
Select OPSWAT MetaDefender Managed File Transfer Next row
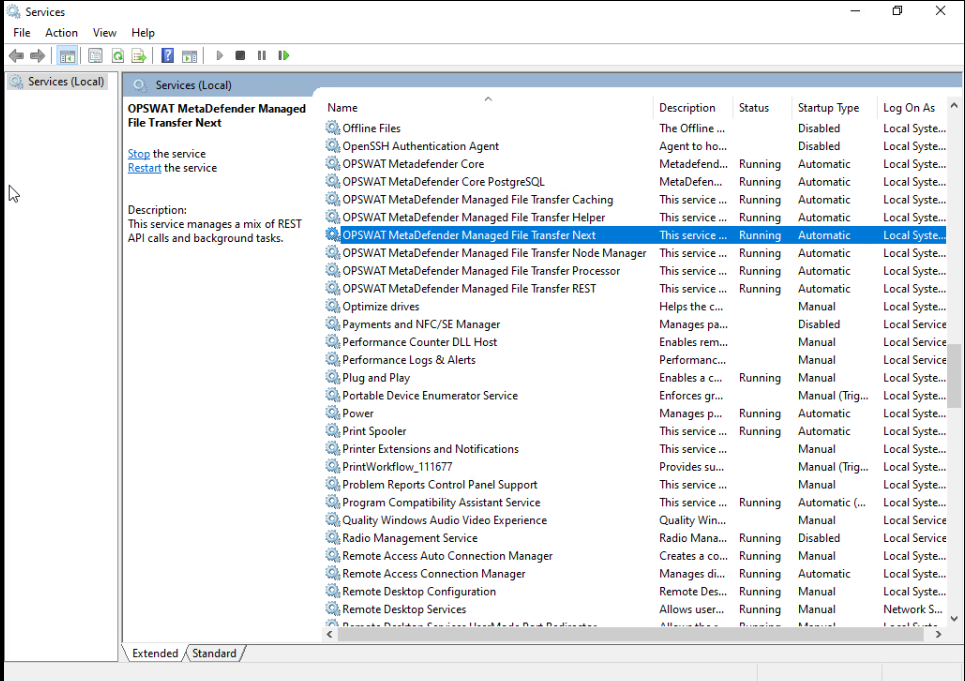tap(635, 235)
